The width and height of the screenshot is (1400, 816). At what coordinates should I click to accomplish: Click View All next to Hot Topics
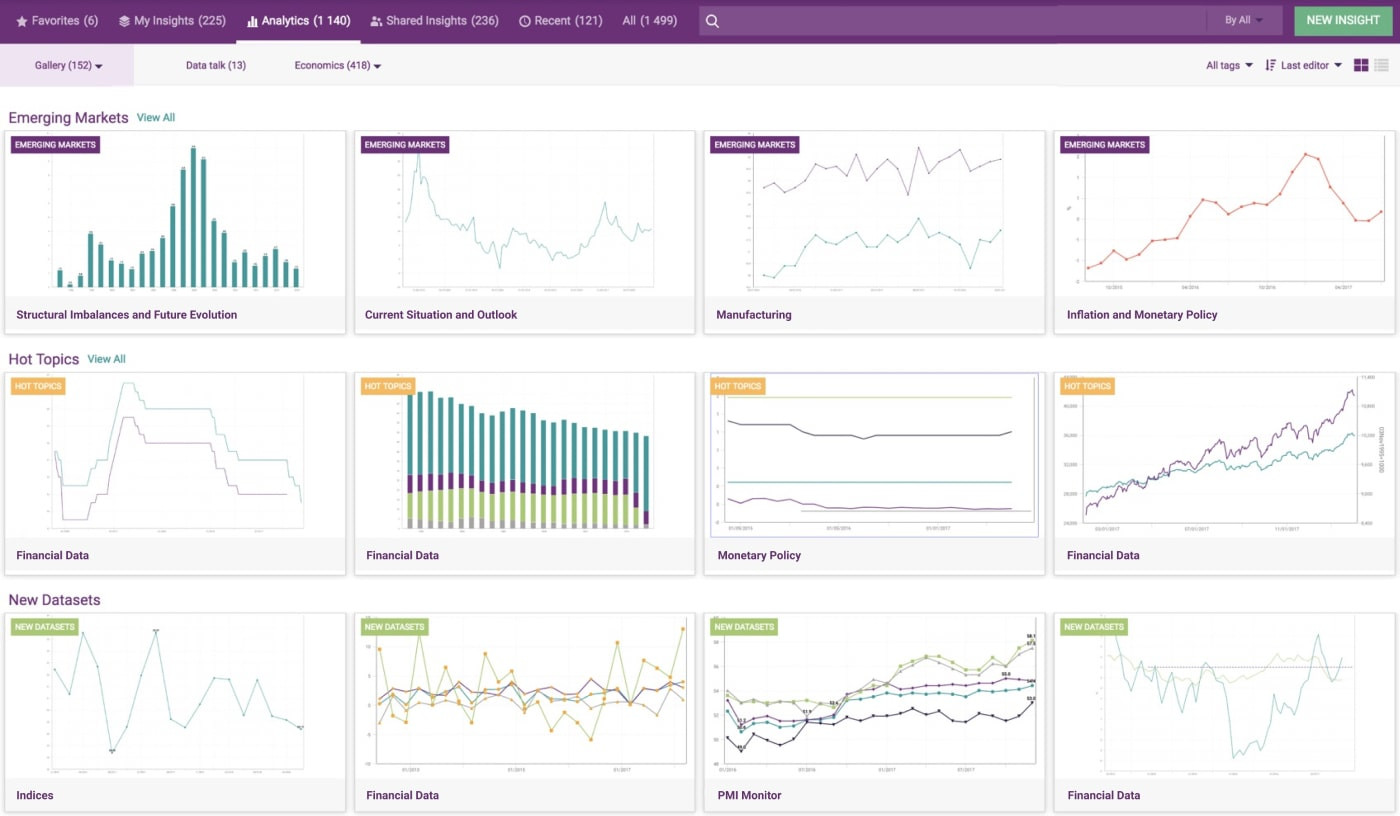coord(106,358)
